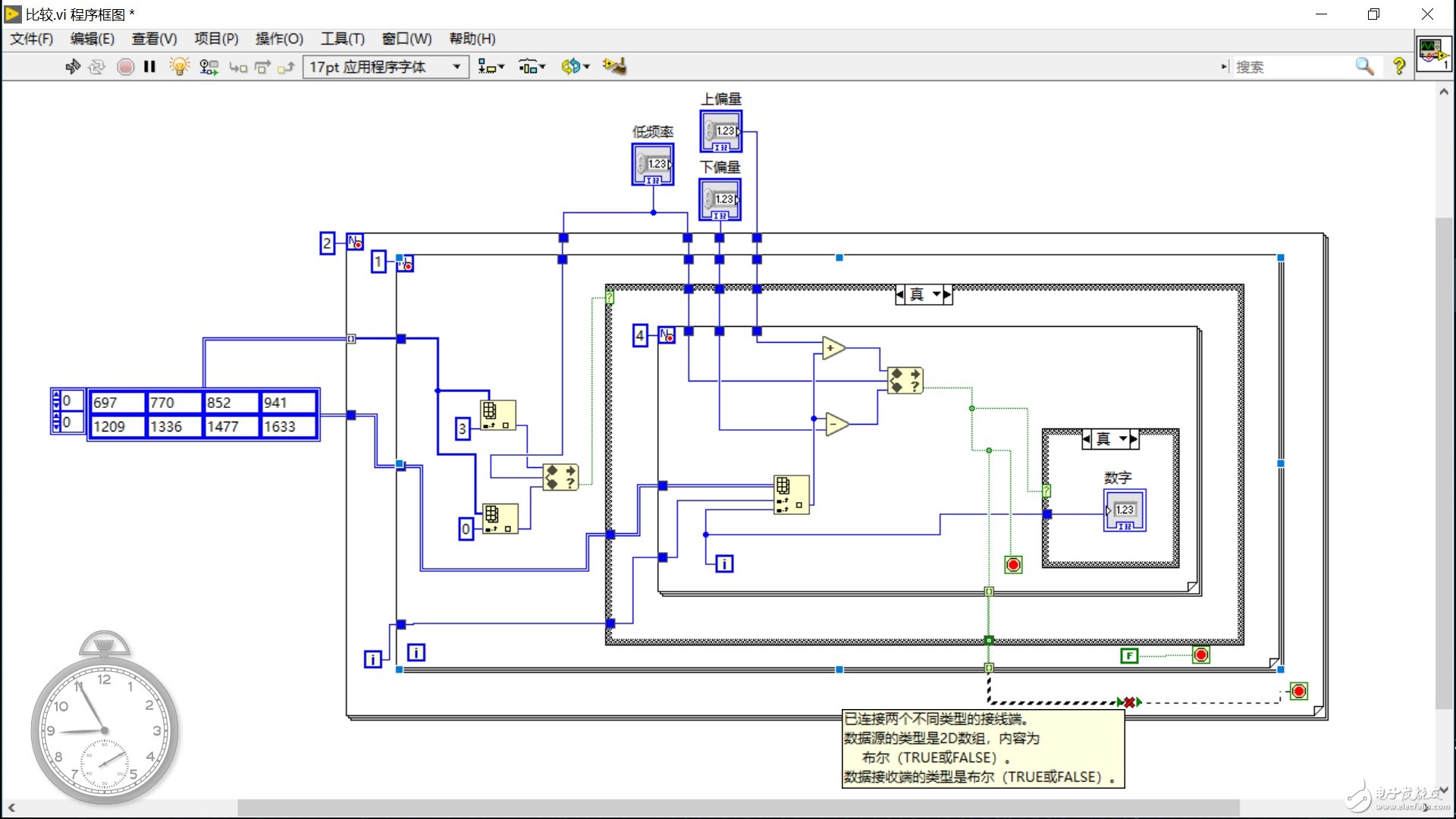
Task: Click the horizontal scrollbar thumb
Action: coord(739,808)
